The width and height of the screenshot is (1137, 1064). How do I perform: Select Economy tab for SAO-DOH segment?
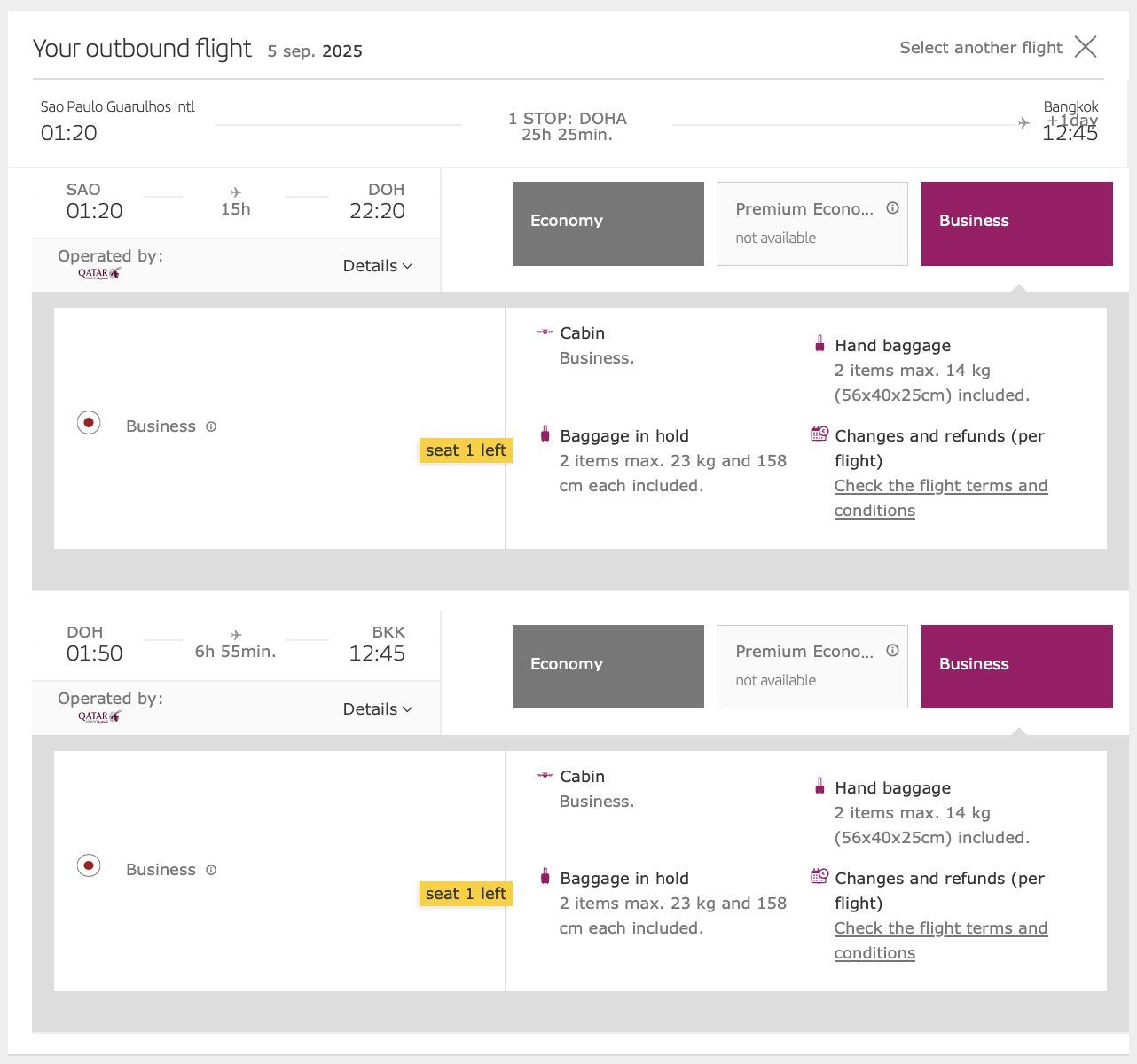pos(608,223)
